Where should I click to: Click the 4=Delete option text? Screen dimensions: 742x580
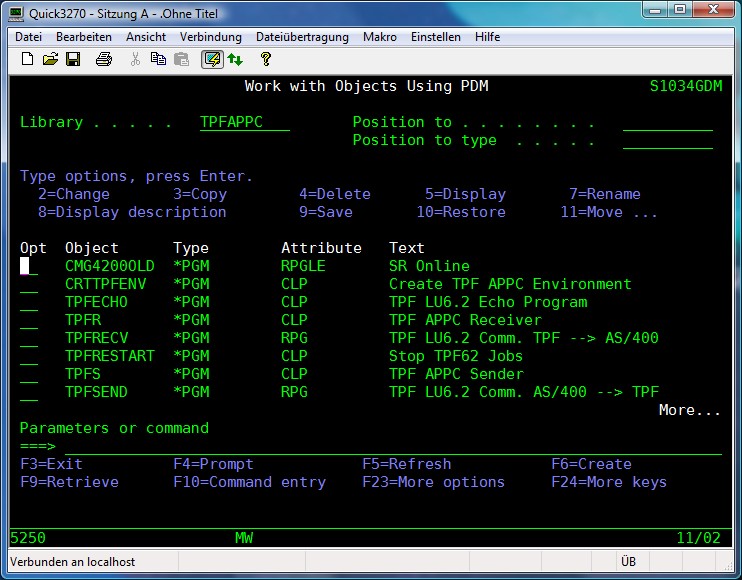coord(335,194)
